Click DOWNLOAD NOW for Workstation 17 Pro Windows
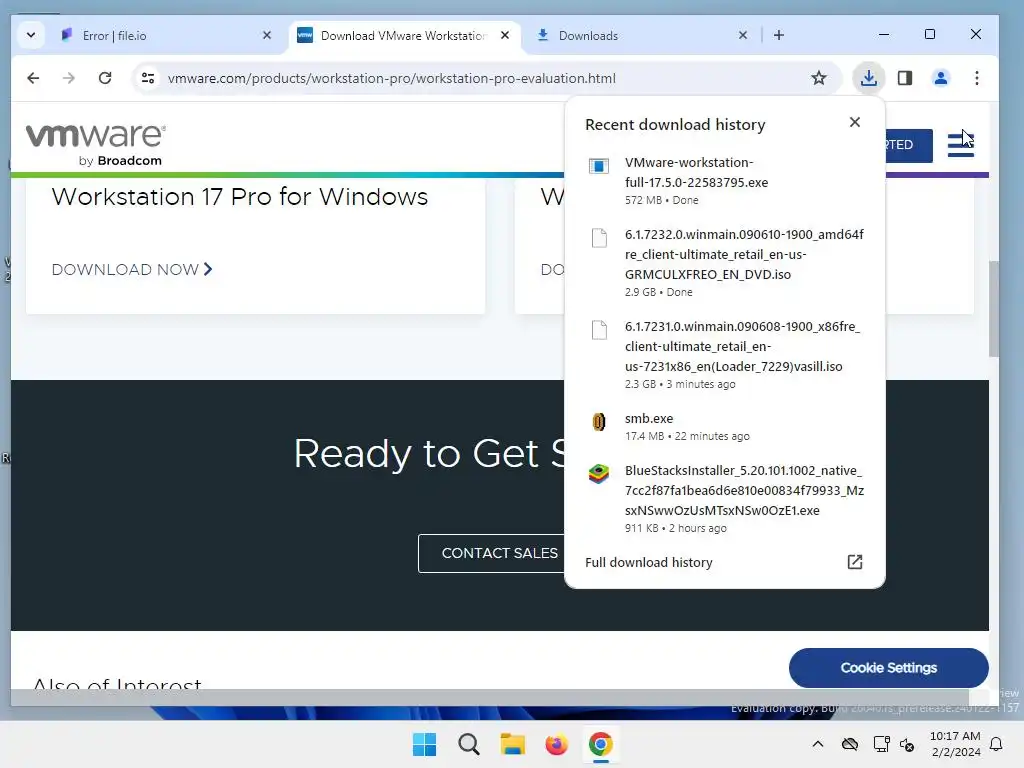The image size is (1024, 768). [x=132, y=270]
